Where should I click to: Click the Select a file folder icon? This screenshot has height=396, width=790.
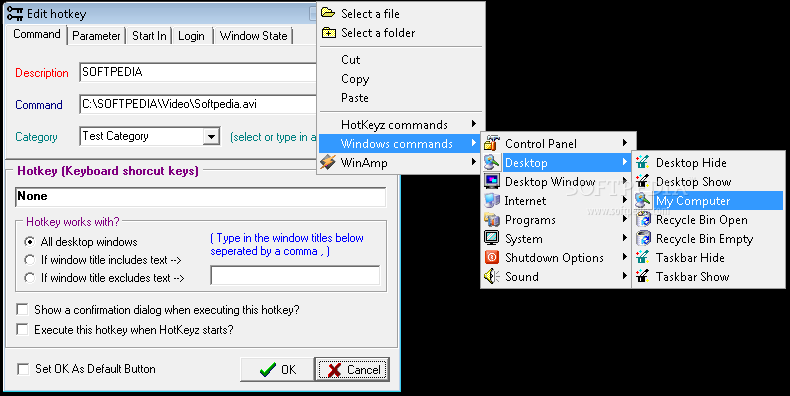(x=328, y=13)
